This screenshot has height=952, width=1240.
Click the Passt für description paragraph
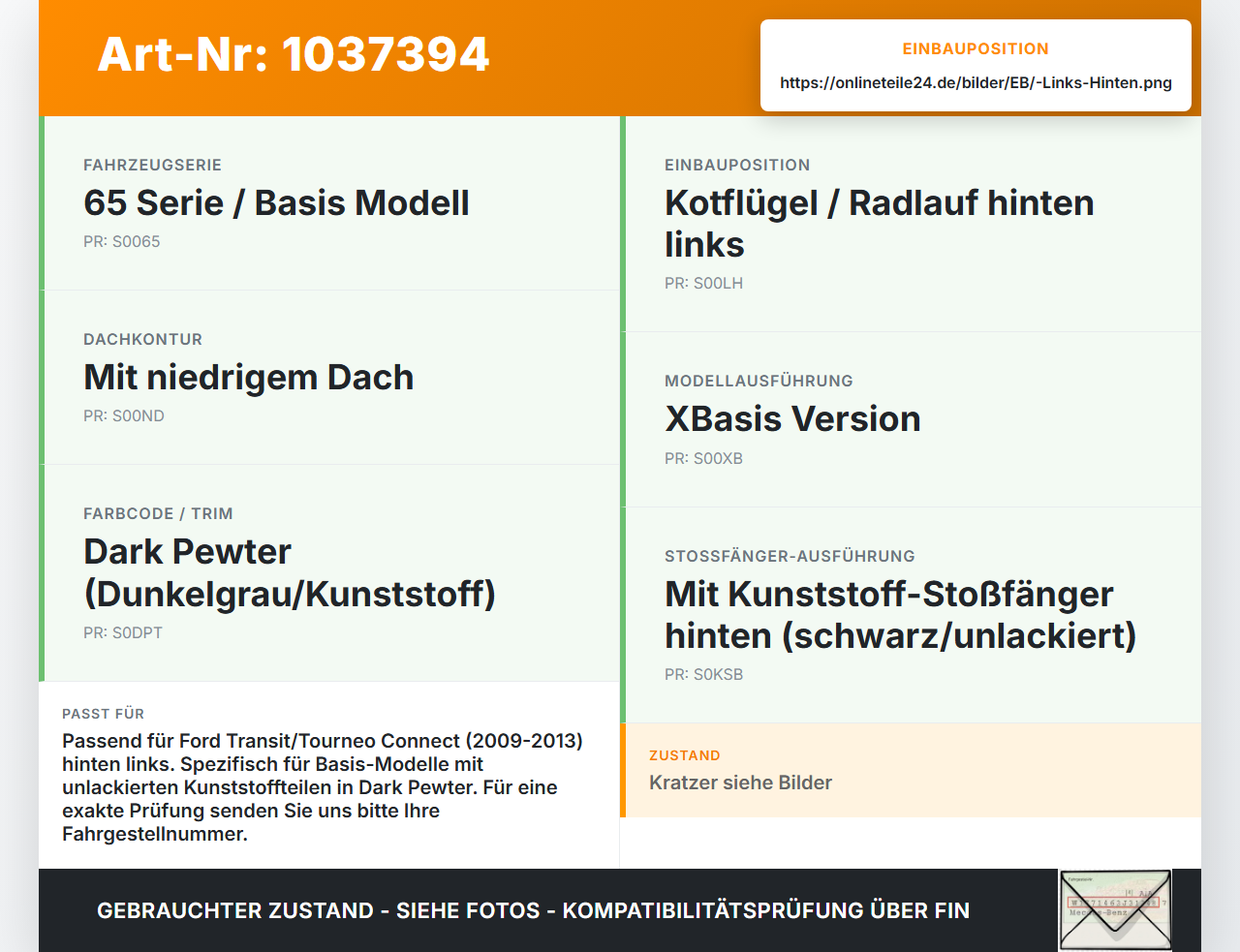click(323, 787)
